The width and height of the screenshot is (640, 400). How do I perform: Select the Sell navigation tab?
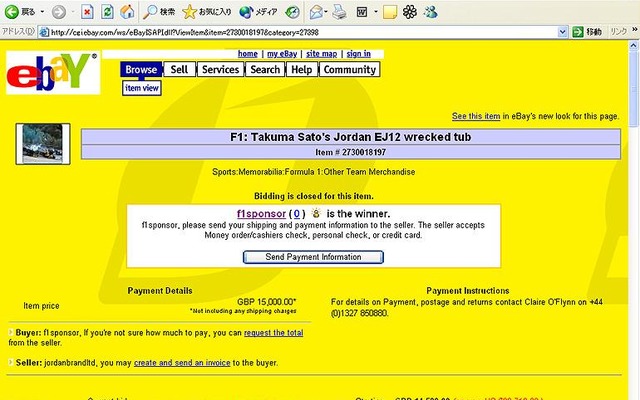click(179, 69)
